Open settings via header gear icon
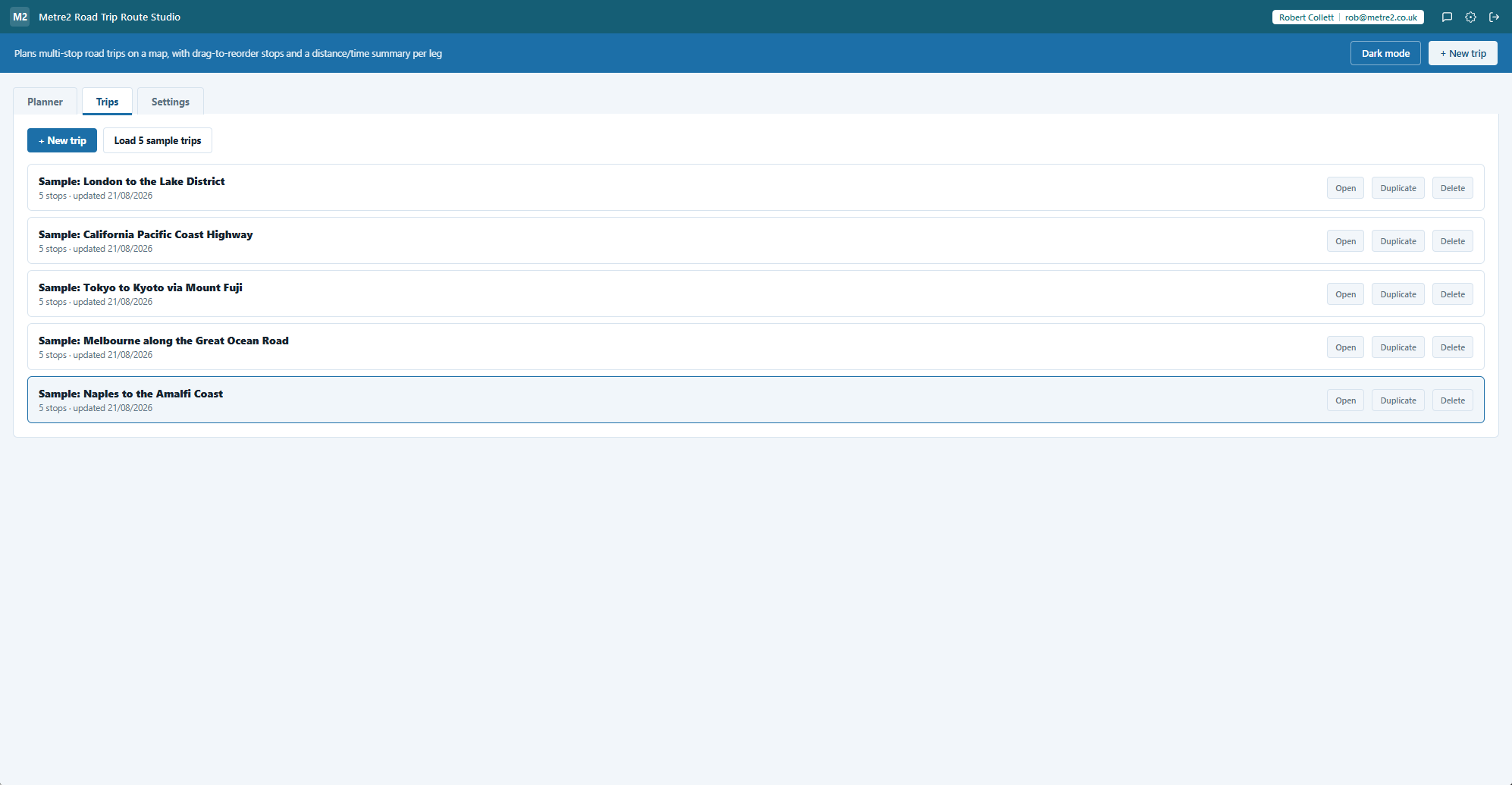Image resolution: width=1512 pixels, height=785 pixels. tap(1470, 17)
